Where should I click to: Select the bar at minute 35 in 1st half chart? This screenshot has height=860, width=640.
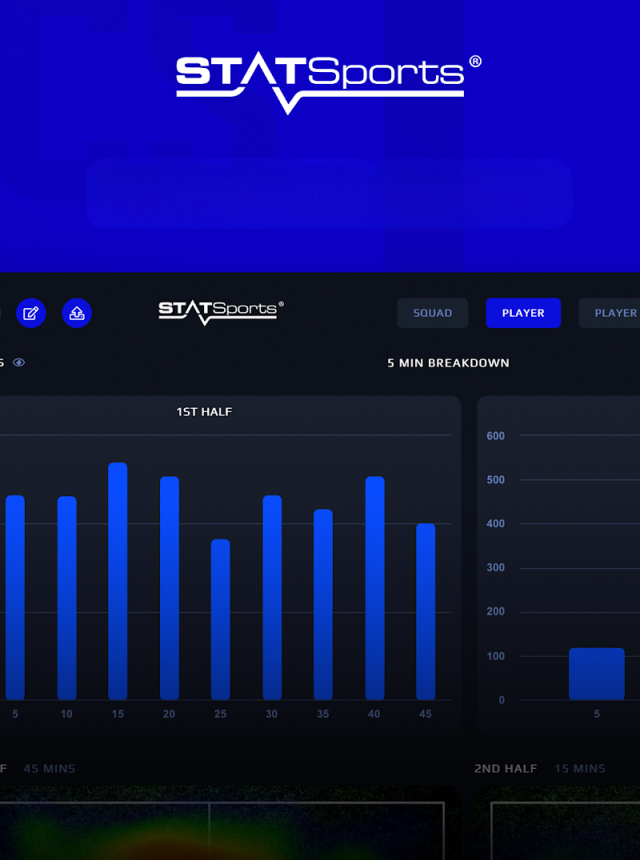coord(323,604)
